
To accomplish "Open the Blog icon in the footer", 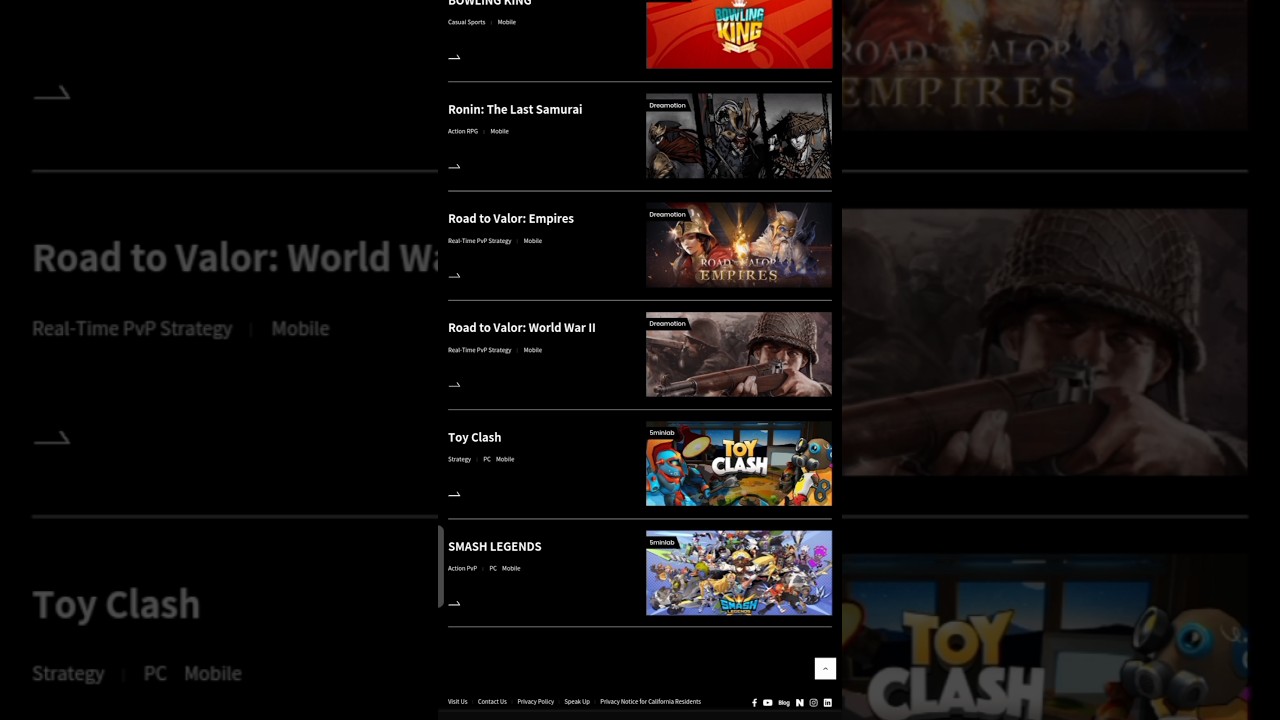I will click(784, 703).
